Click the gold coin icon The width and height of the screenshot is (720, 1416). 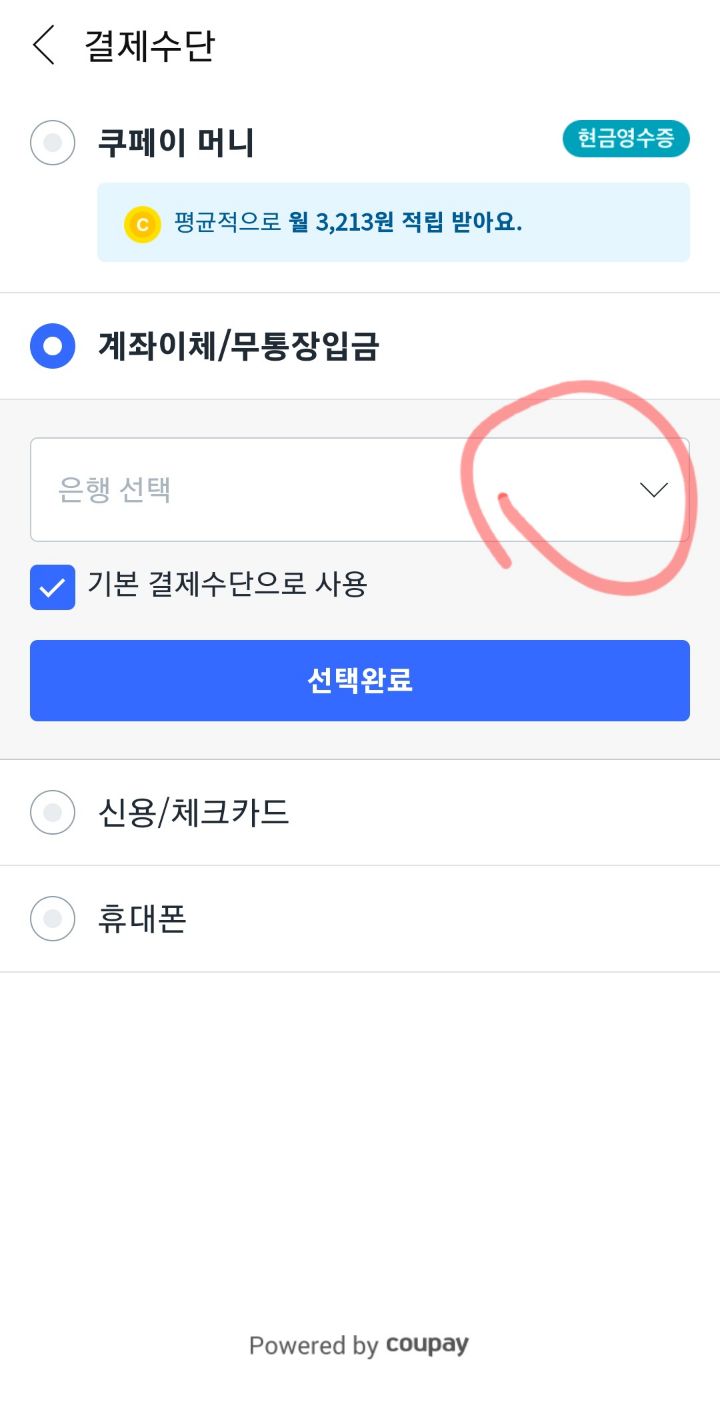(x=142, y=224)
